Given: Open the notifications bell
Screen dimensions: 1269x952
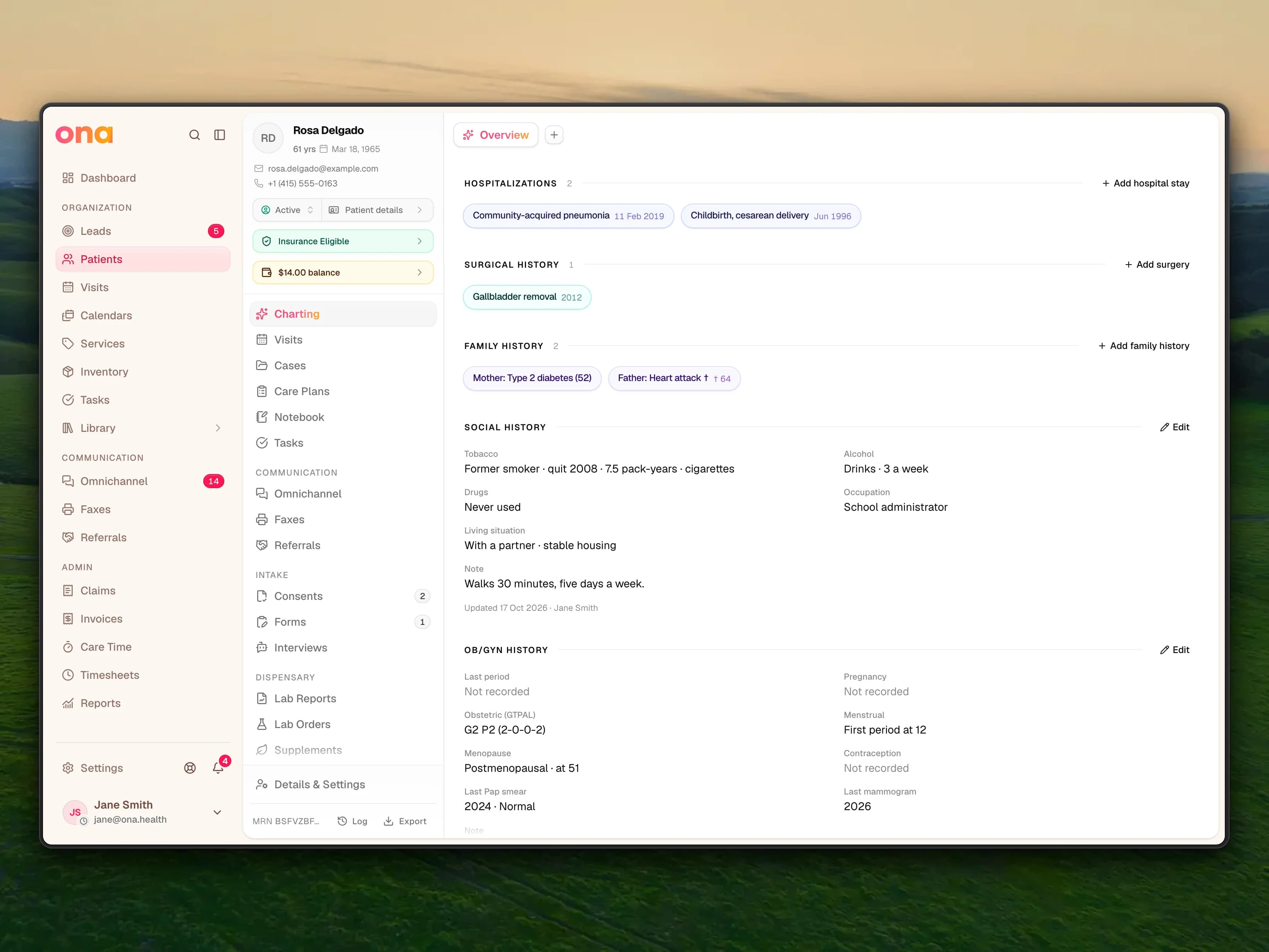Looking at the screenshot, I should tap(218, 768).
